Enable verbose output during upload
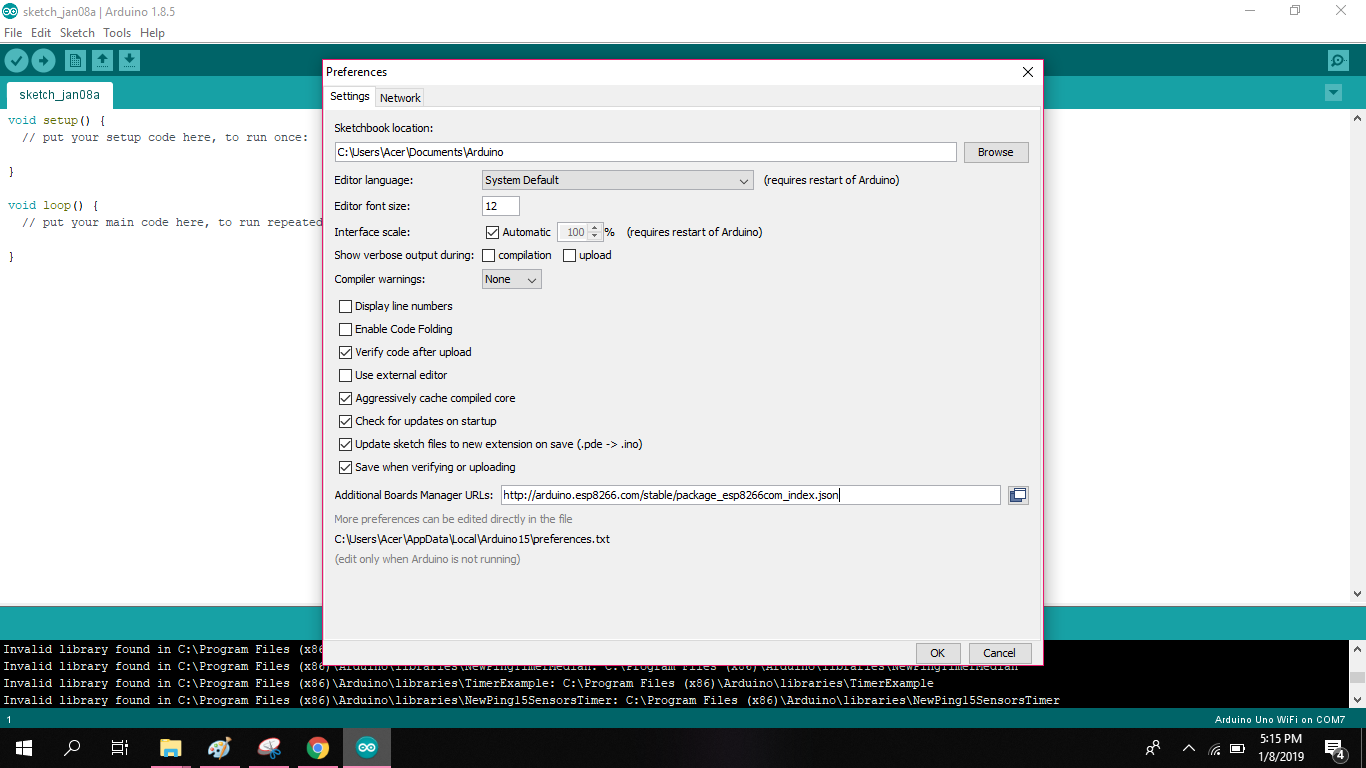This screenshot has height=768, width=1366. coord(570,255)
